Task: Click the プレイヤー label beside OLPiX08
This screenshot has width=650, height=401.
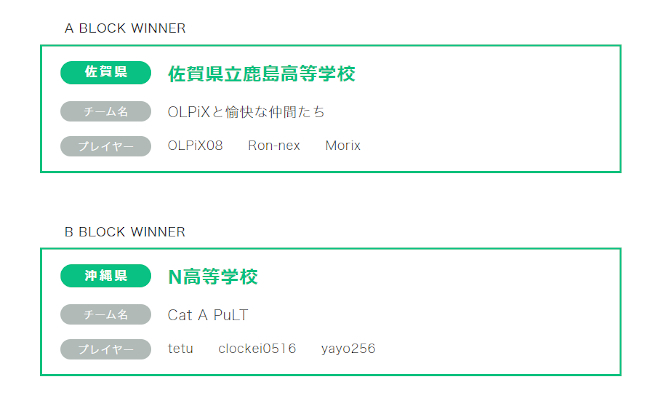Action: tap(105, 146)
